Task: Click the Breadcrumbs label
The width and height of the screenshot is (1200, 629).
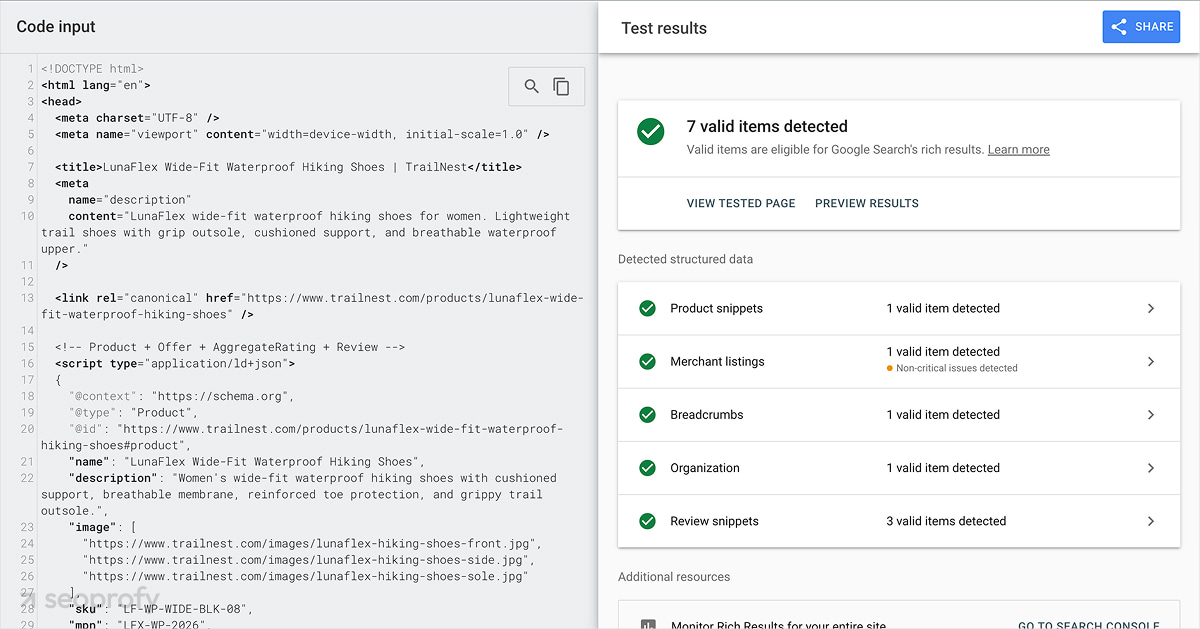Action: coord(707,414)
